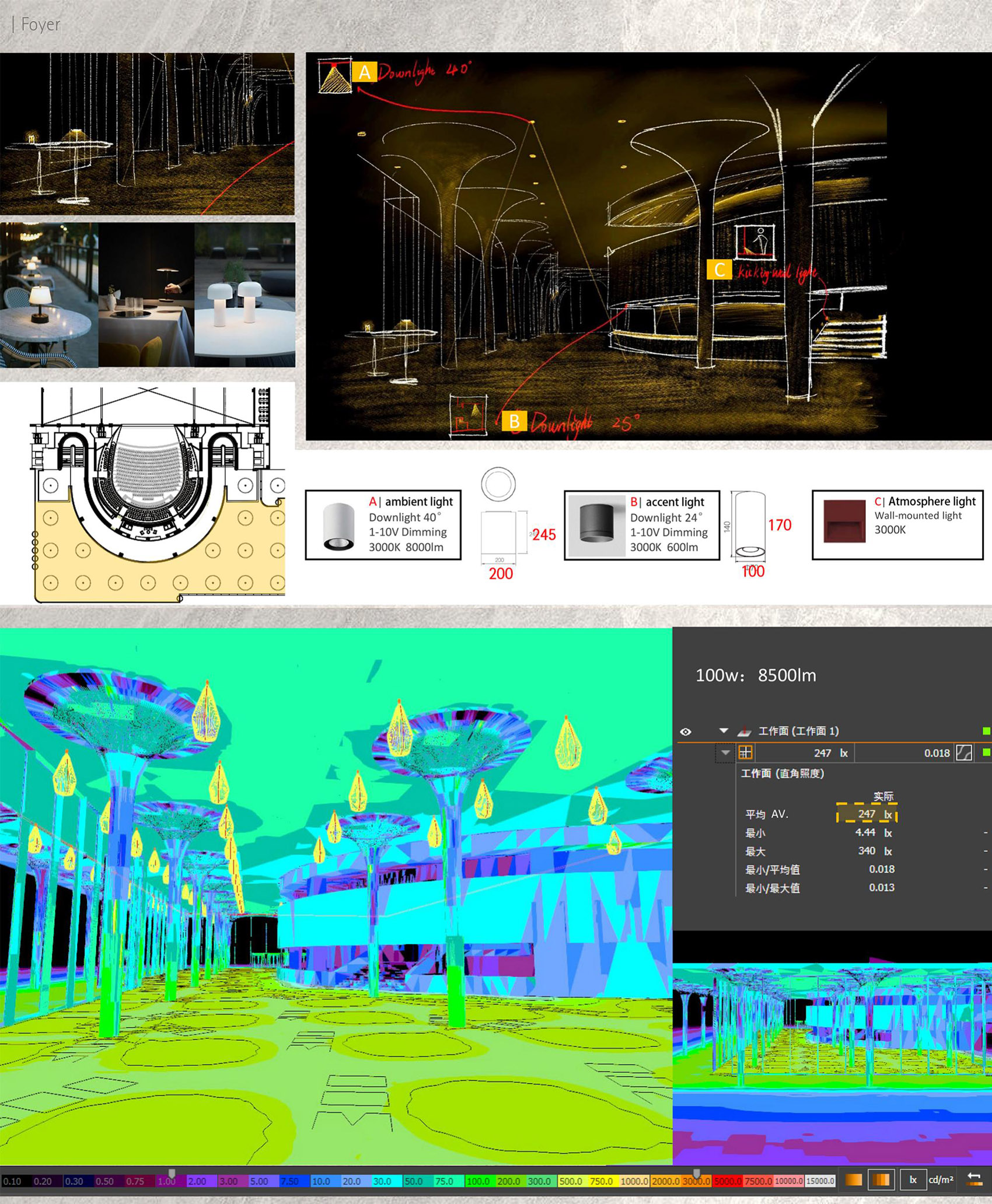Screen dimensions: 992x1204
Task: Collapse the 工作面 (工作面 1) entry via its triangle
Action: click(723, 732)
